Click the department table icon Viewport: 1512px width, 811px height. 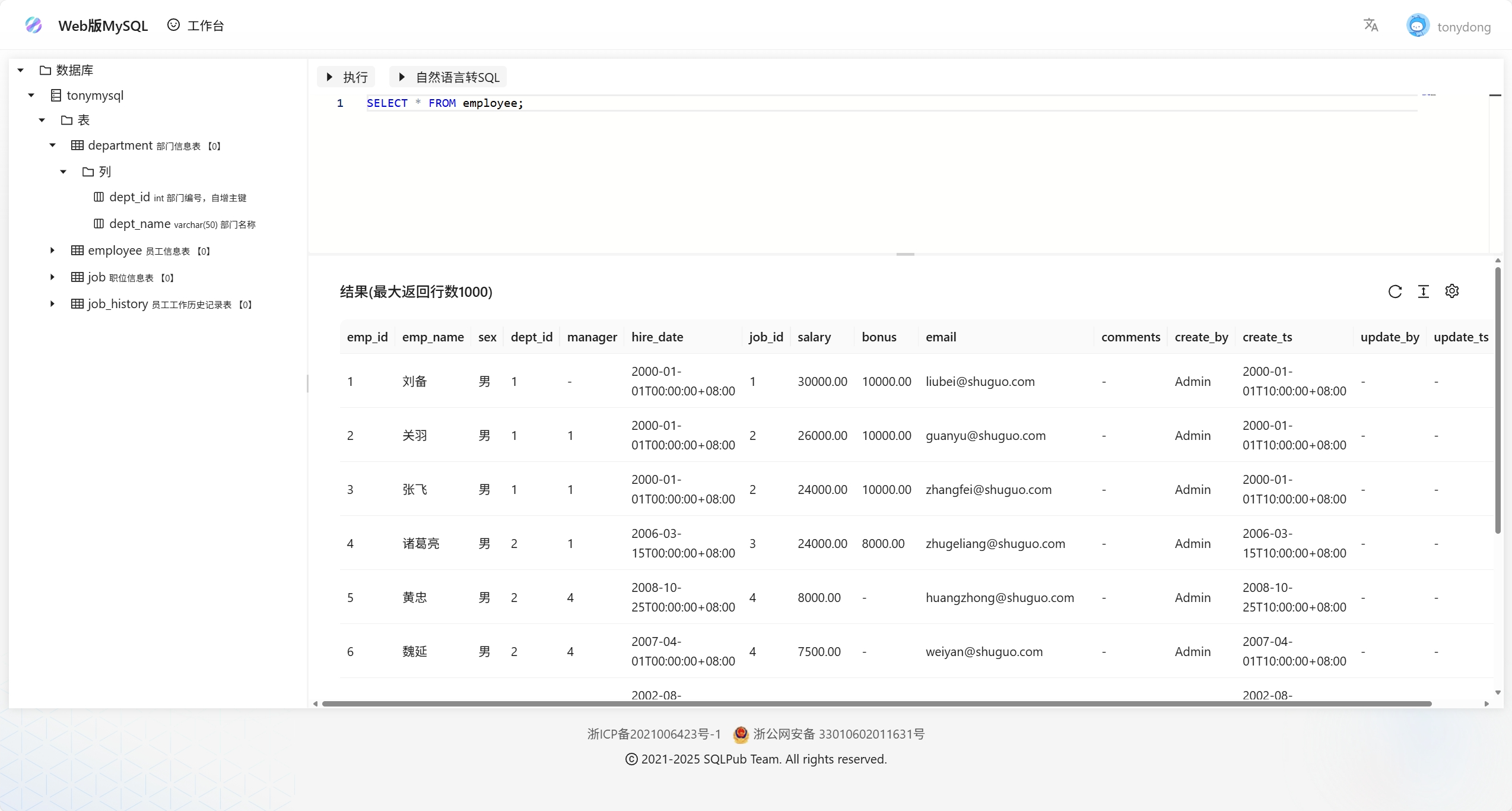click(x=77, y=145)
